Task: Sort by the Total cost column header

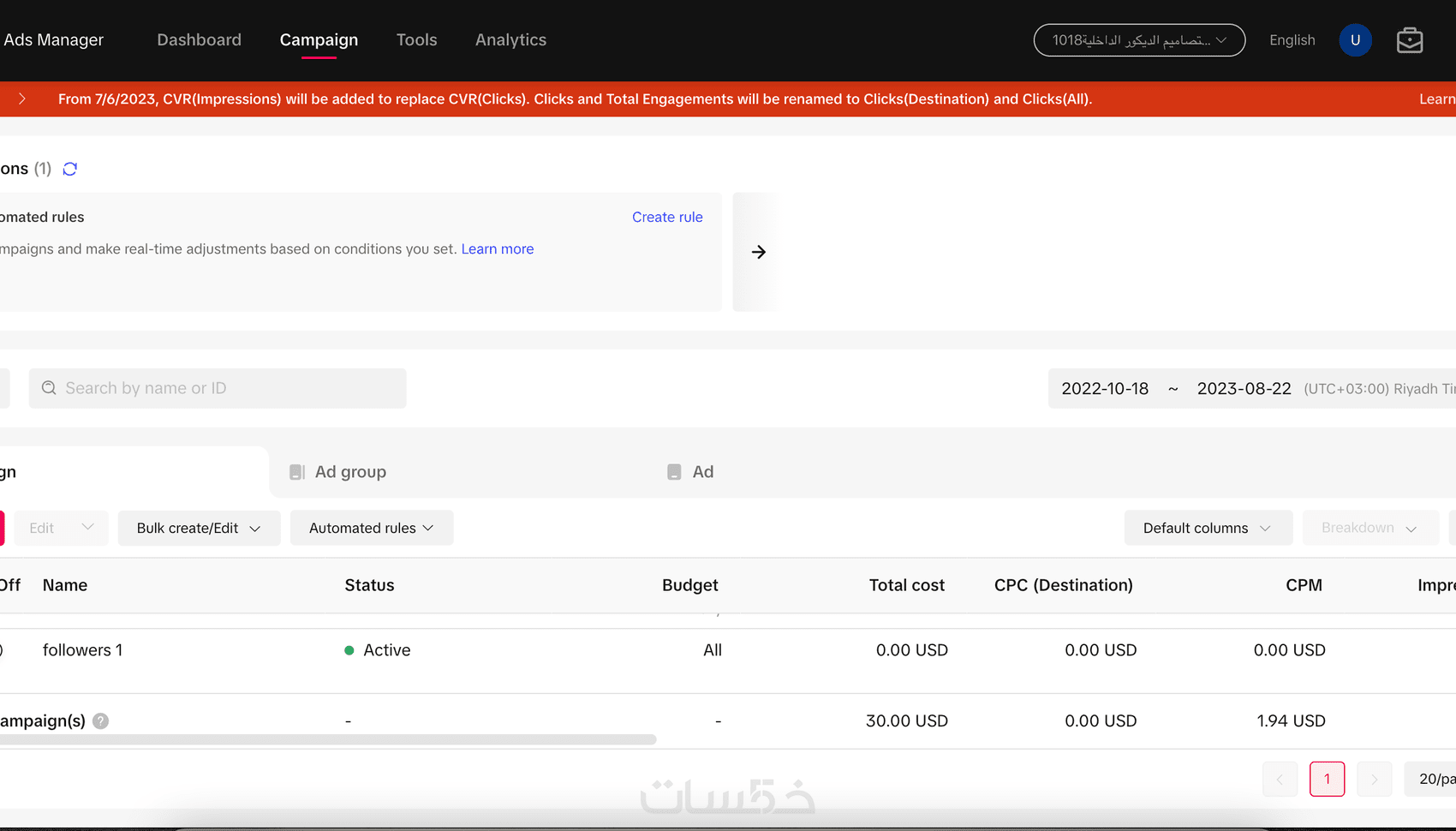Action: pos(906,585)
